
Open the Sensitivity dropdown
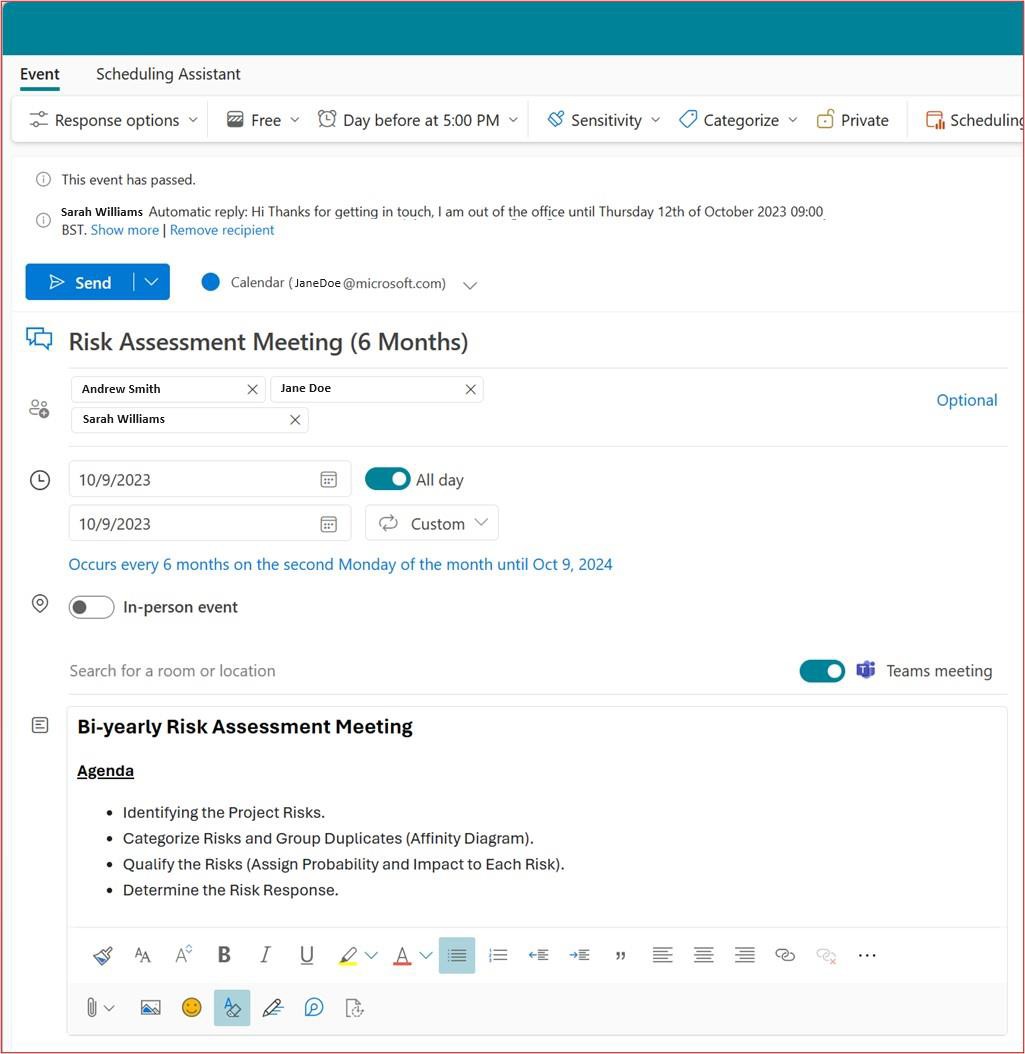pyautogui.click(x=604, y=120)
